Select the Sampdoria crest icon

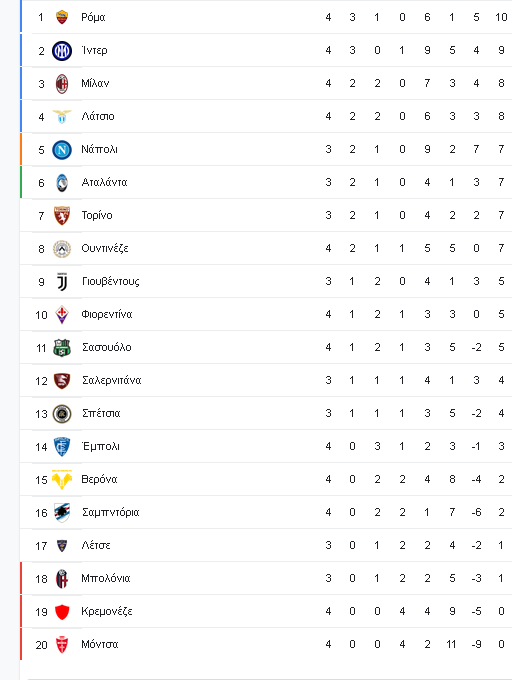tap(62, 513)
